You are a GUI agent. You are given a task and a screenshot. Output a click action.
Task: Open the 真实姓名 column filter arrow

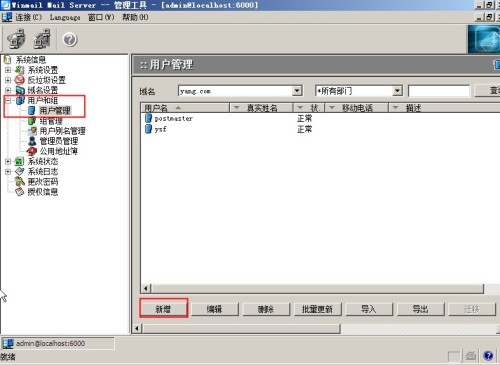[x=236, y=108]
